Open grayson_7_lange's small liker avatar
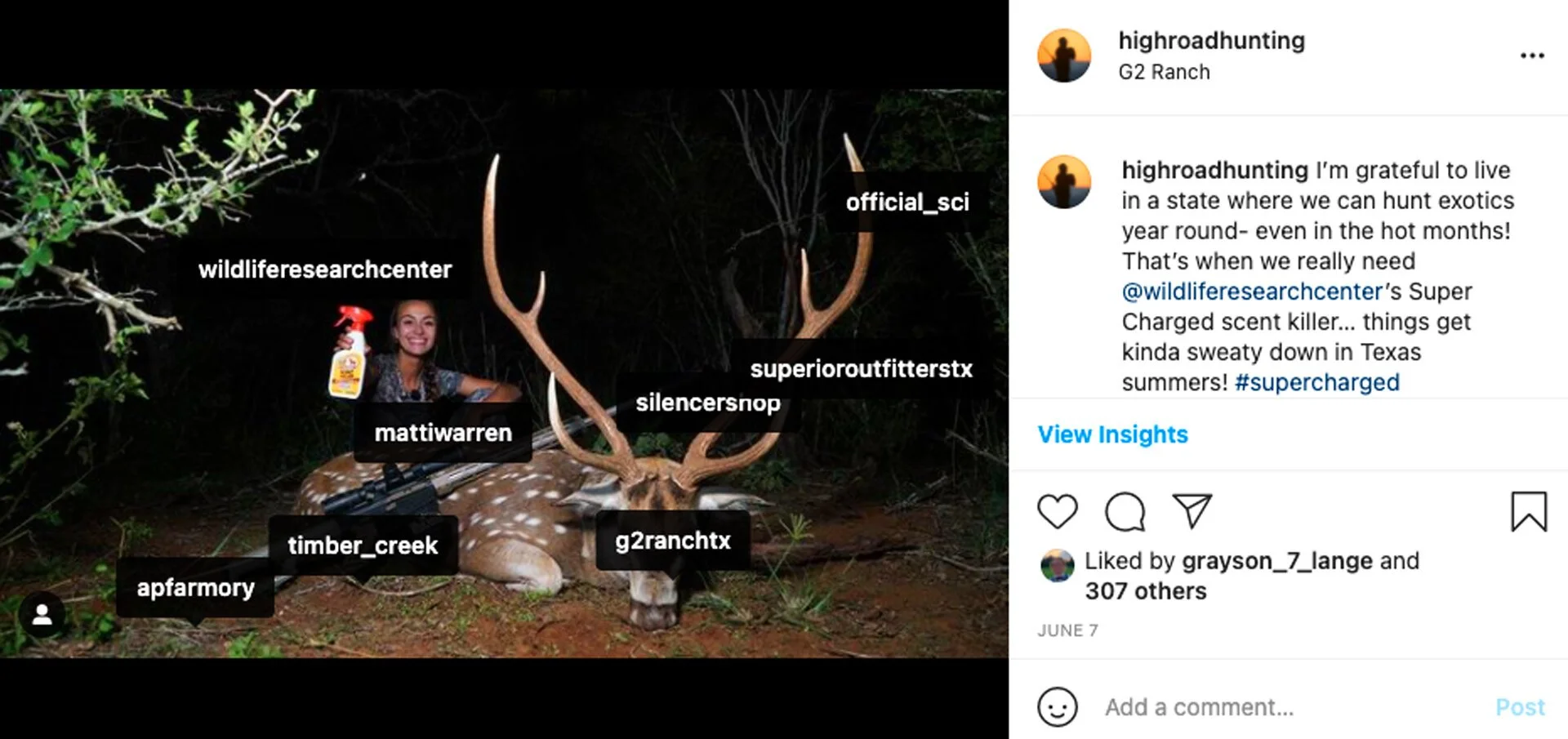The image size is (1568, 739). click(x=1057, y=565)
